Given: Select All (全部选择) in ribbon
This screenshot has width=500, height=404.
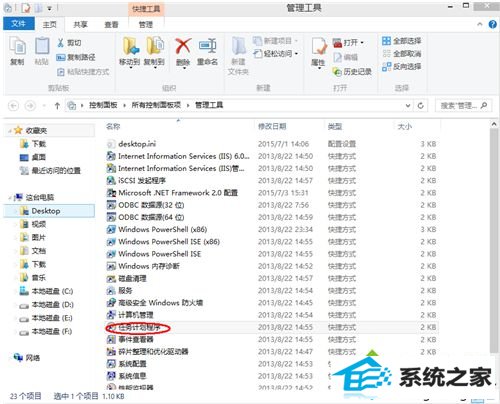Looking at the screenshot, I should pos(402,41).
